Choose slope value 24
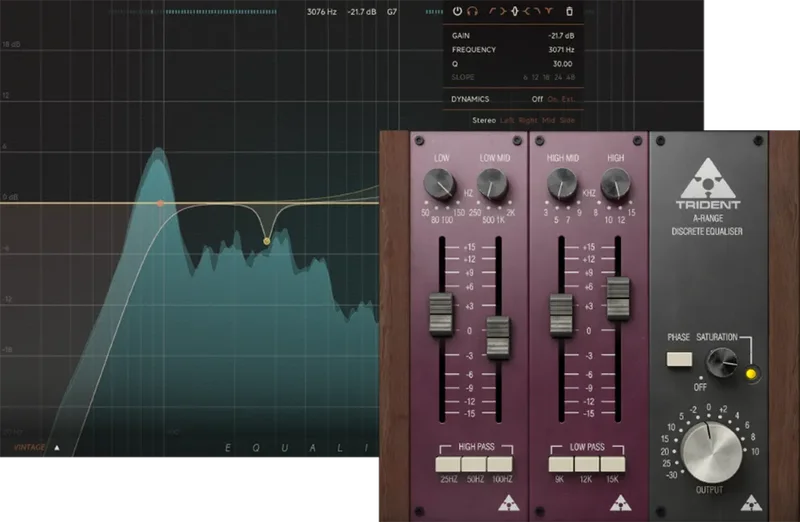 (x=558, y=77)
